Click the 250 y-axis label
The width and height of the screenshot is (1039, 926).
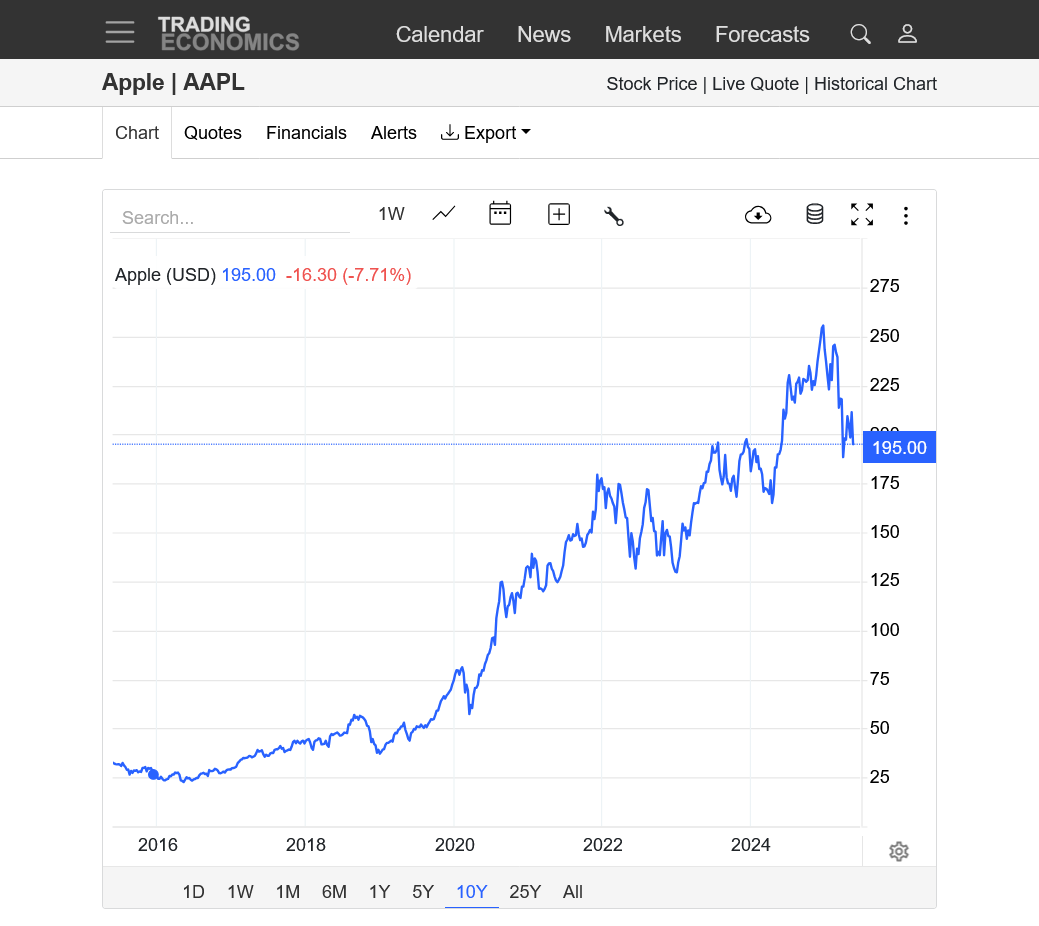pyautogui.click(x=885, y=335)
